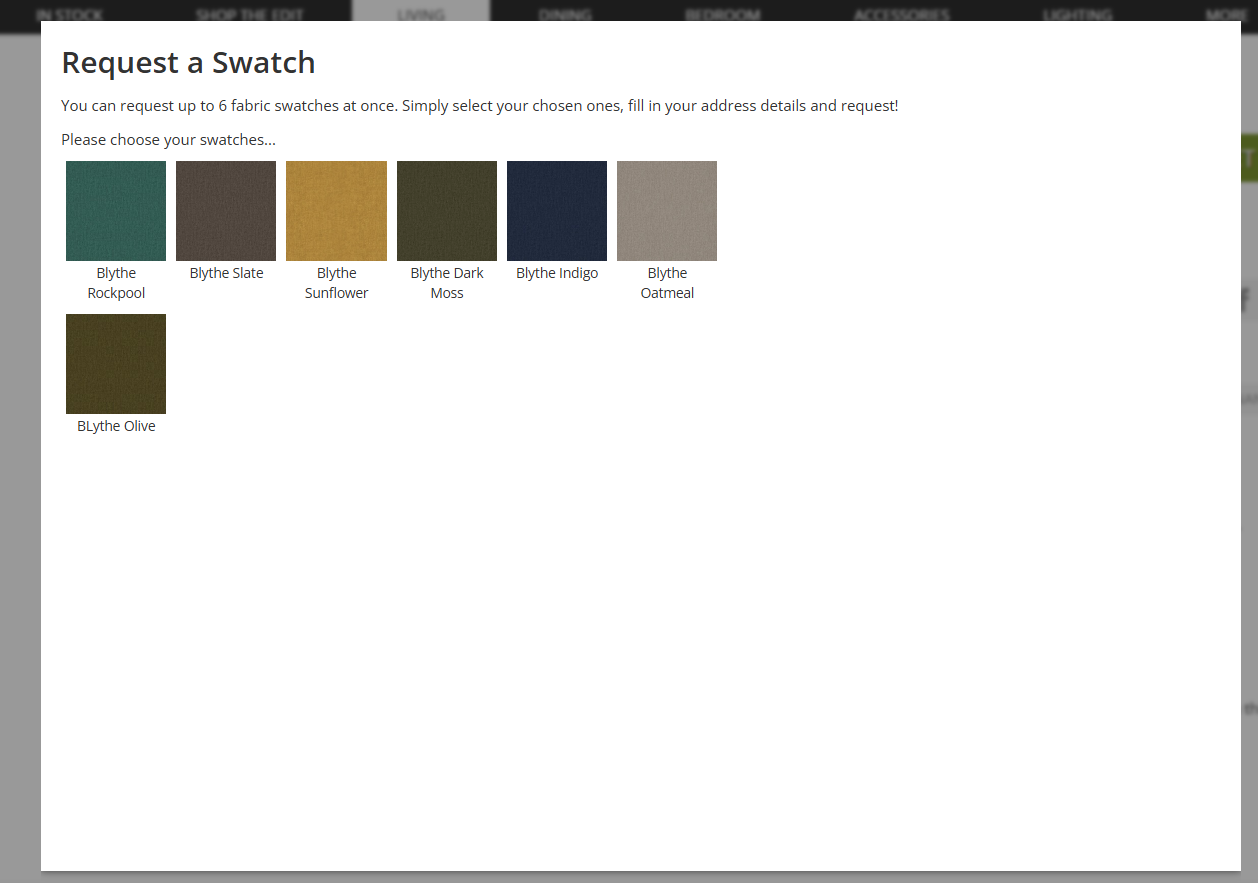Go to the Lighting navigation item
Viewport: 1258px width, 883px height.
1077,13
